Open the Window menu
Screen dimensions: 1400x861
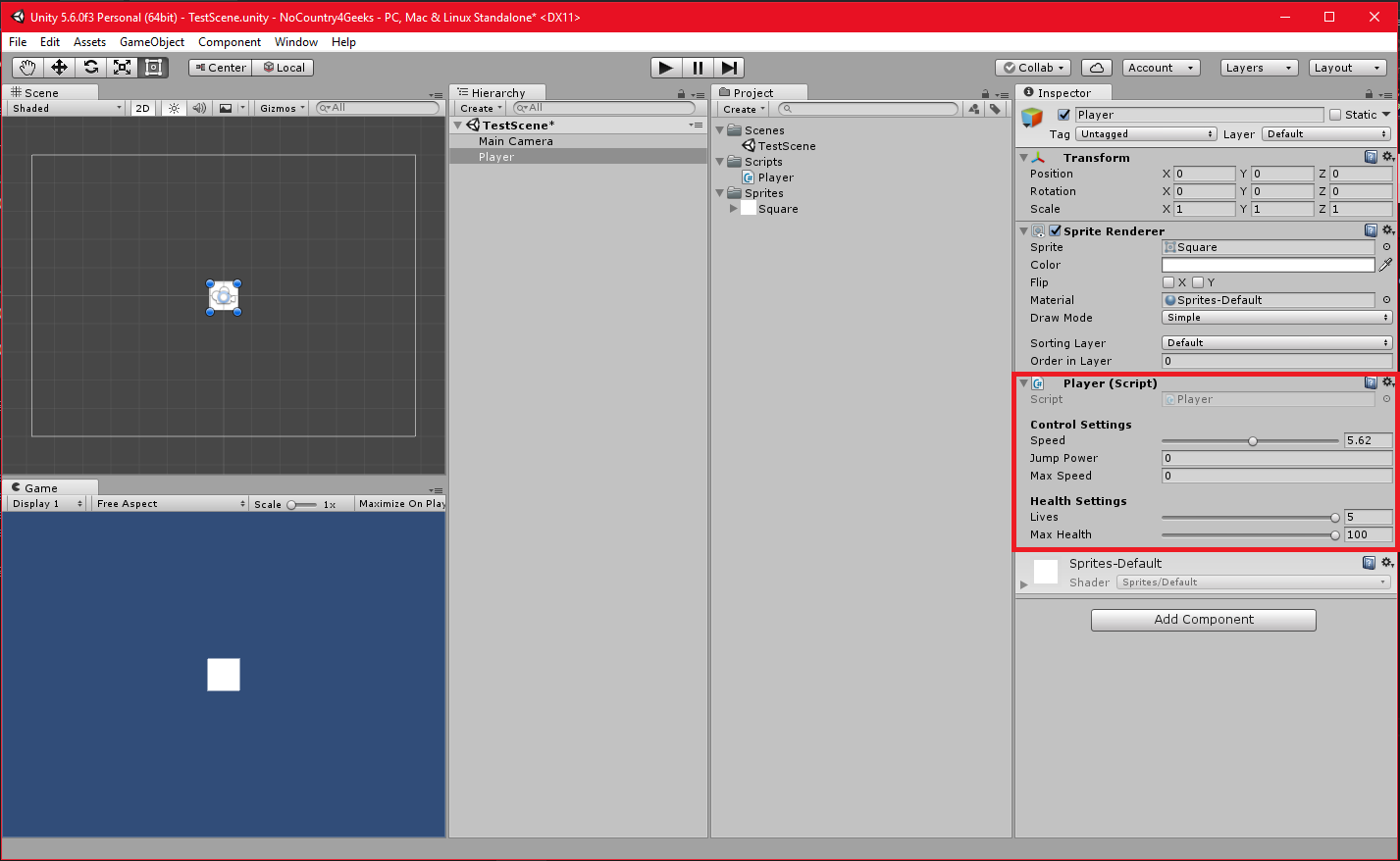296,42
